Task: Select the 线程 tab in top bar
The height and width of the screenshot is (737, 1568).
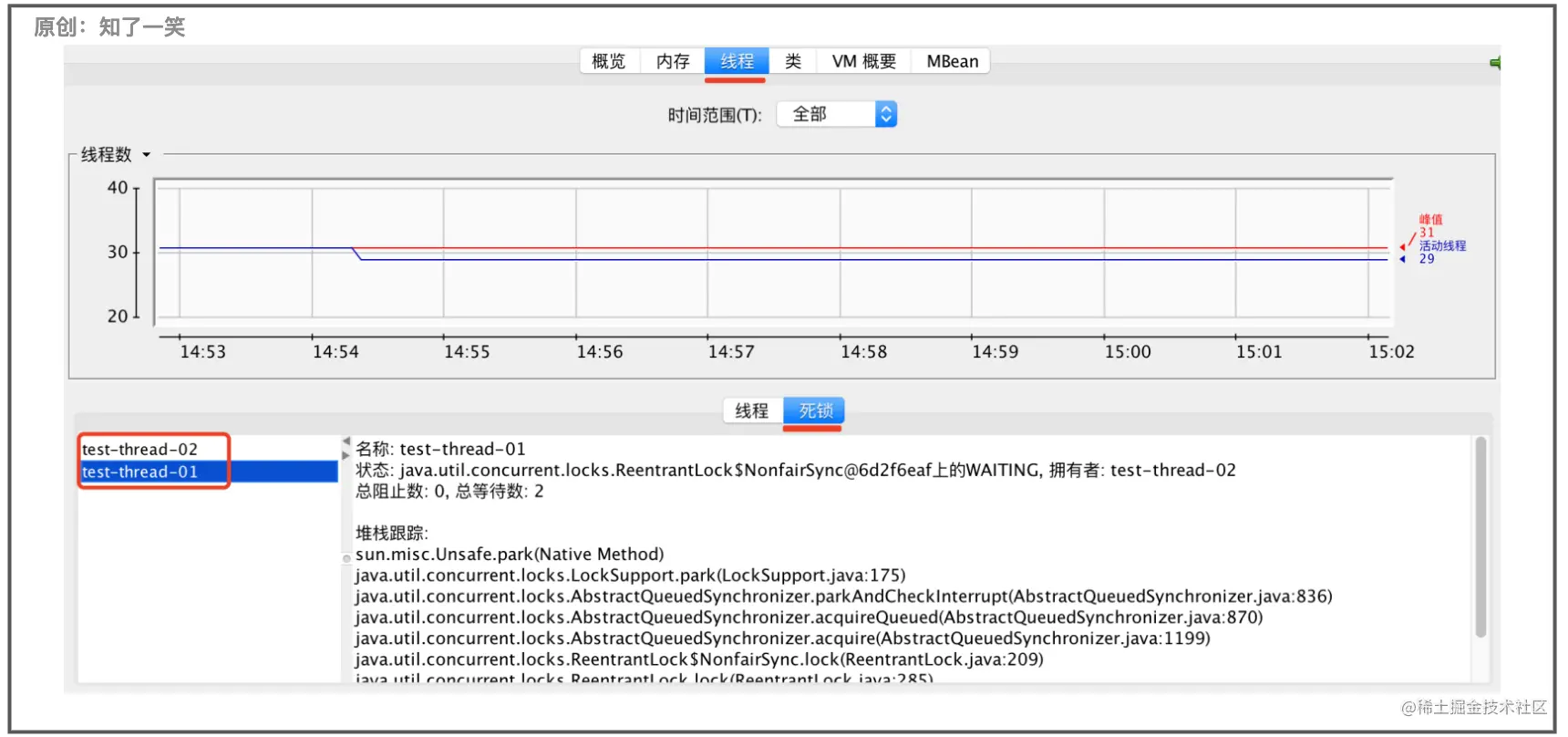Action: pyautogui.click(x=737, y=61)
